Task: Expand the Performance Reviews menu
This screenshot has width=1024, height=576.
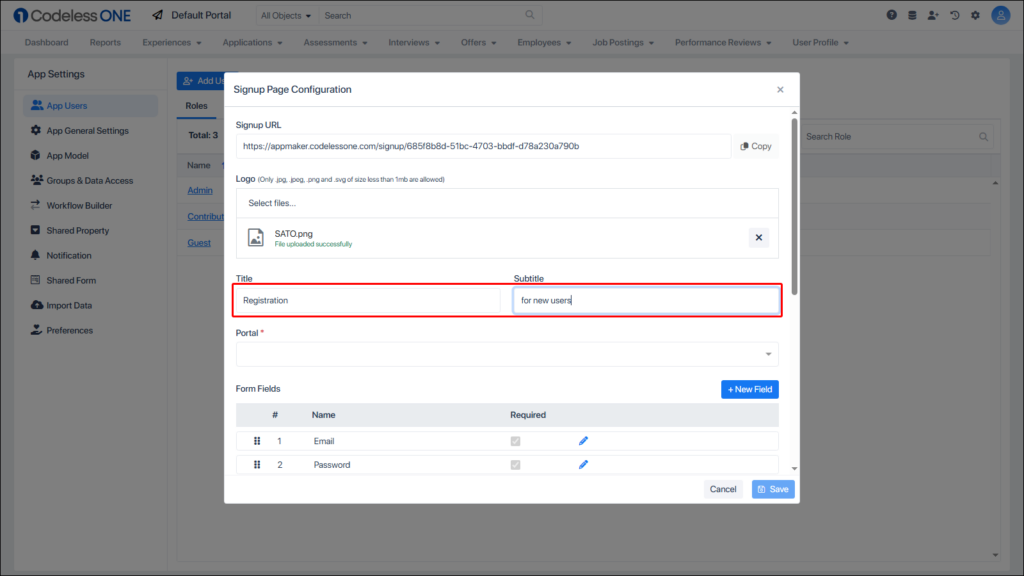Action: pos(723,42)
